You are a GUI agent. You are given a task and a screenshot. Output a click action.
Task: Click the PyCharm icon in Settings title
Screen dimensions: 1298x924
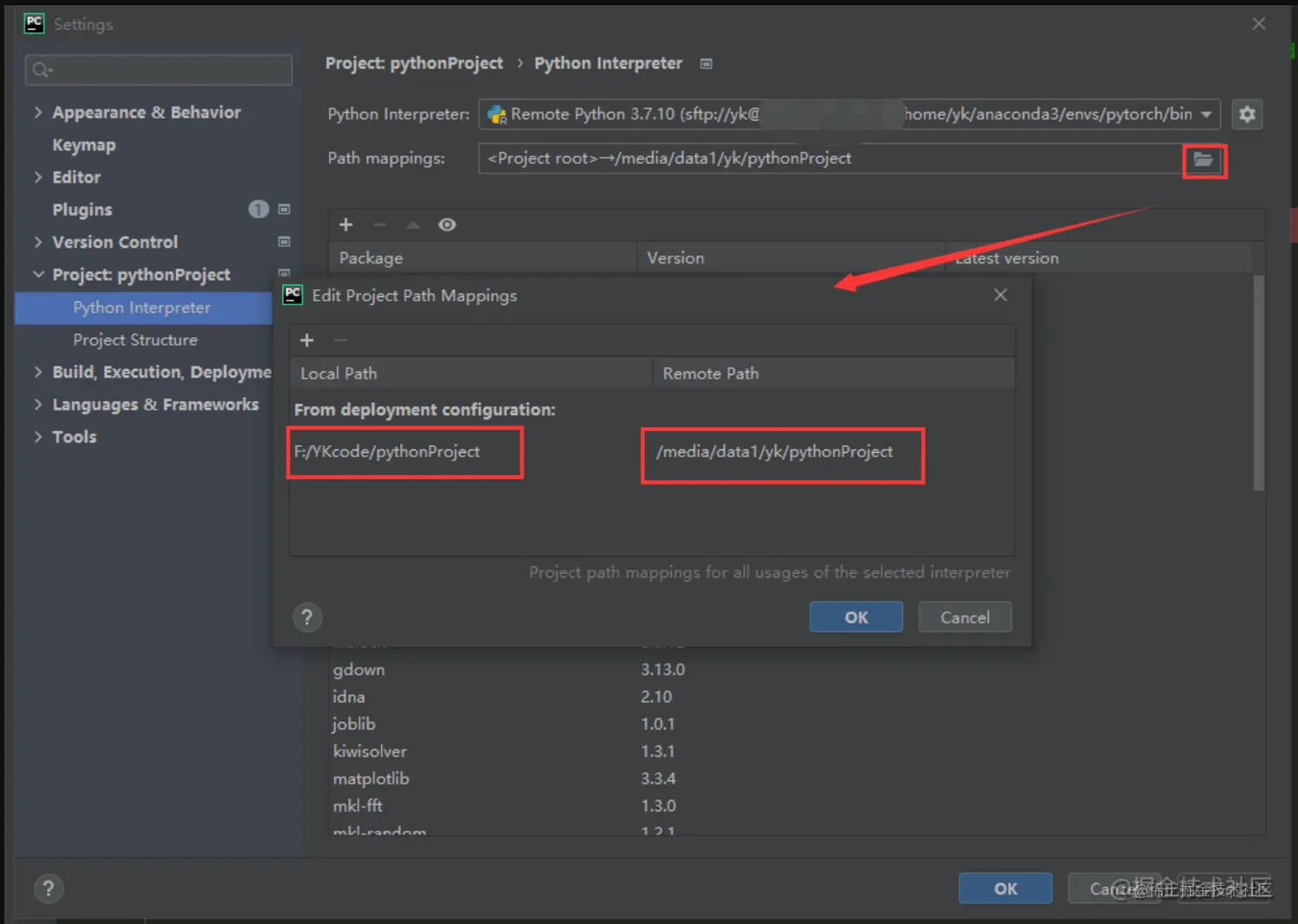[34, 23]
